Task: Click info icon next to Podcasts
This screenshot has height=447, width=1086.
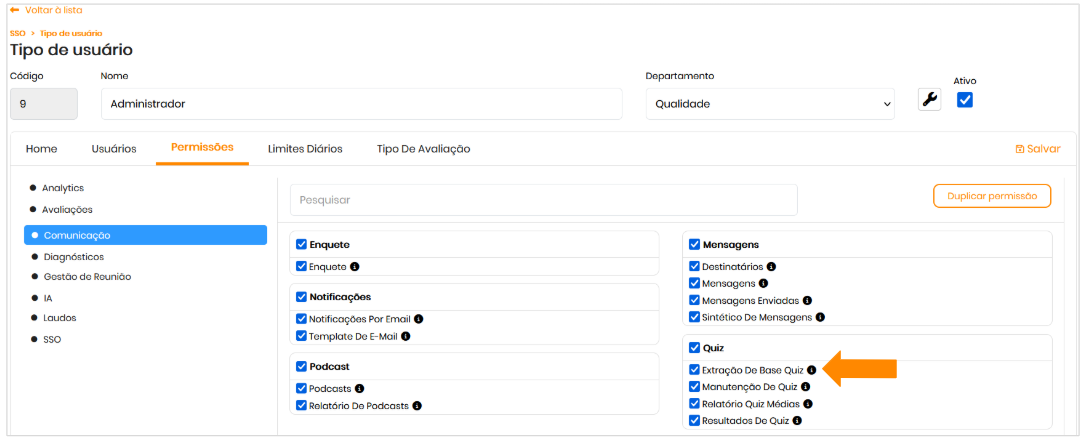Action: click(x=360, y=388)
